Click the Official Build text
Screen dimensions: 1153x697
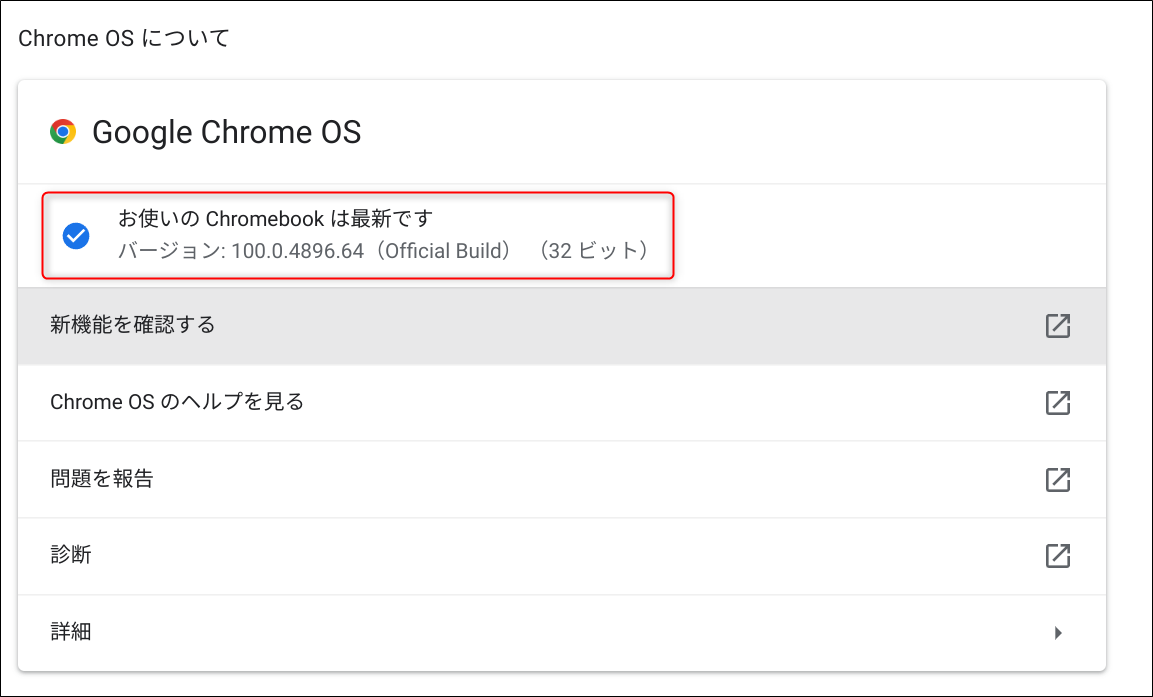pos(447,251)
